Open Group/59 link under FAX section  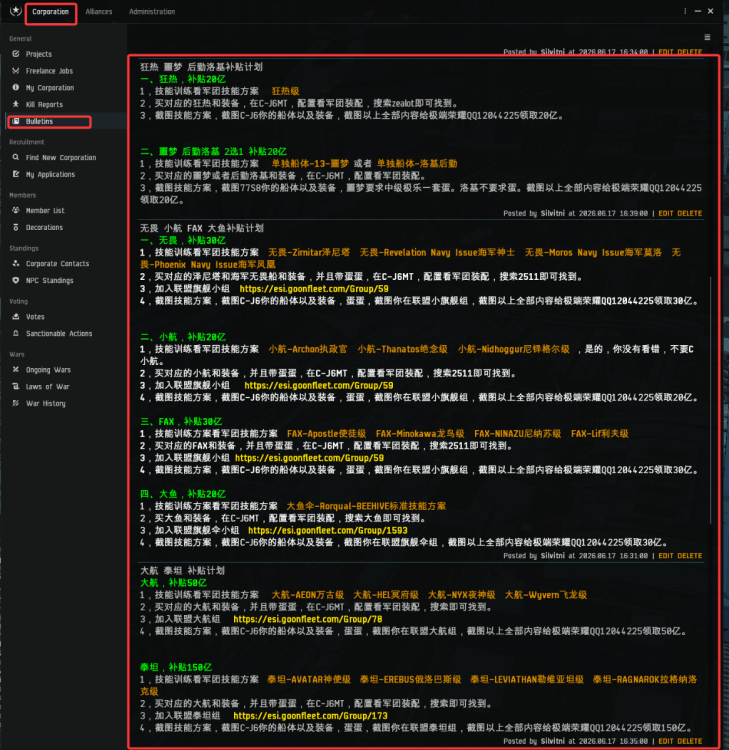pos(309,458)
